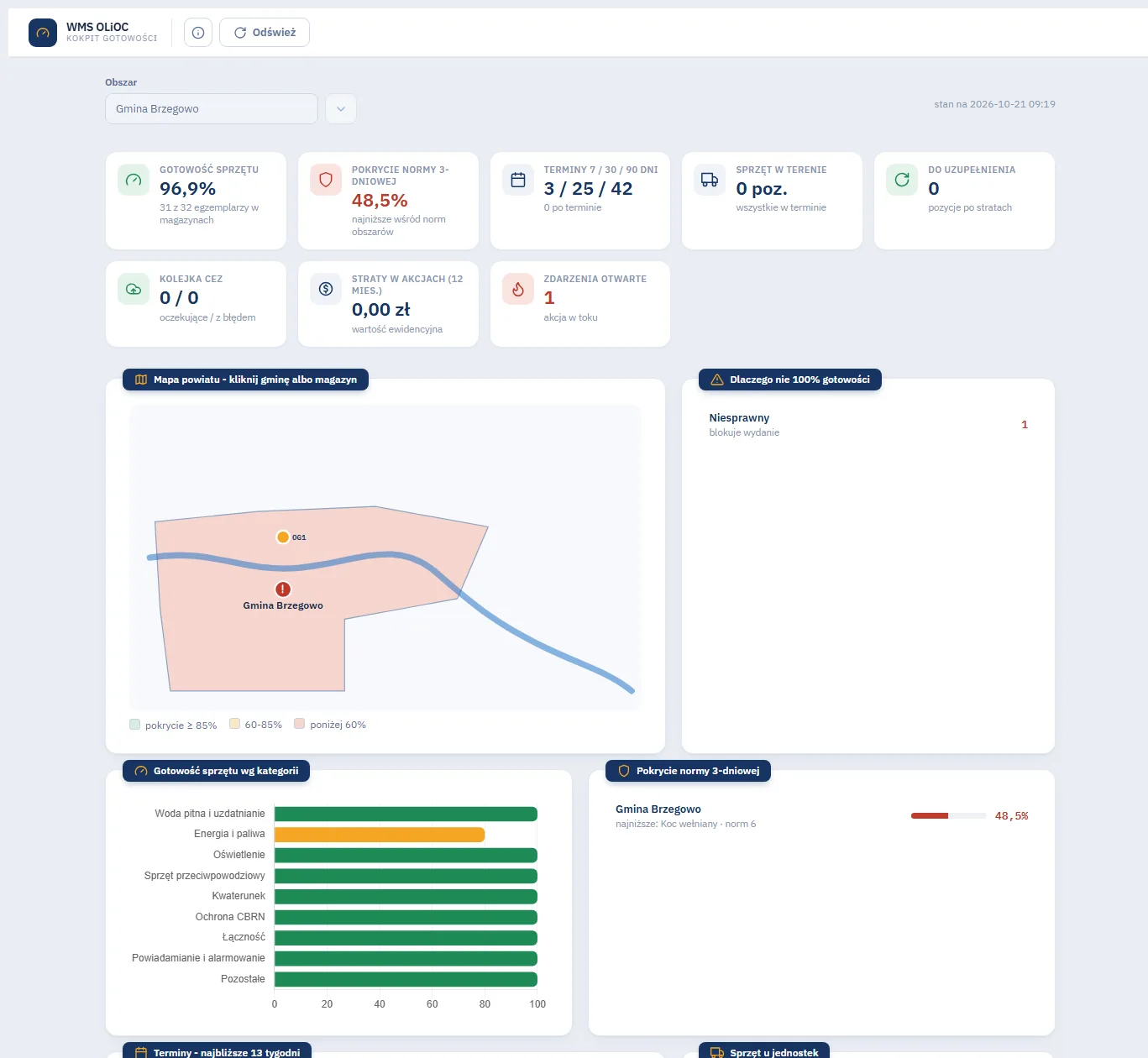Click the calendar icon on Terminy card

(518, 180)
